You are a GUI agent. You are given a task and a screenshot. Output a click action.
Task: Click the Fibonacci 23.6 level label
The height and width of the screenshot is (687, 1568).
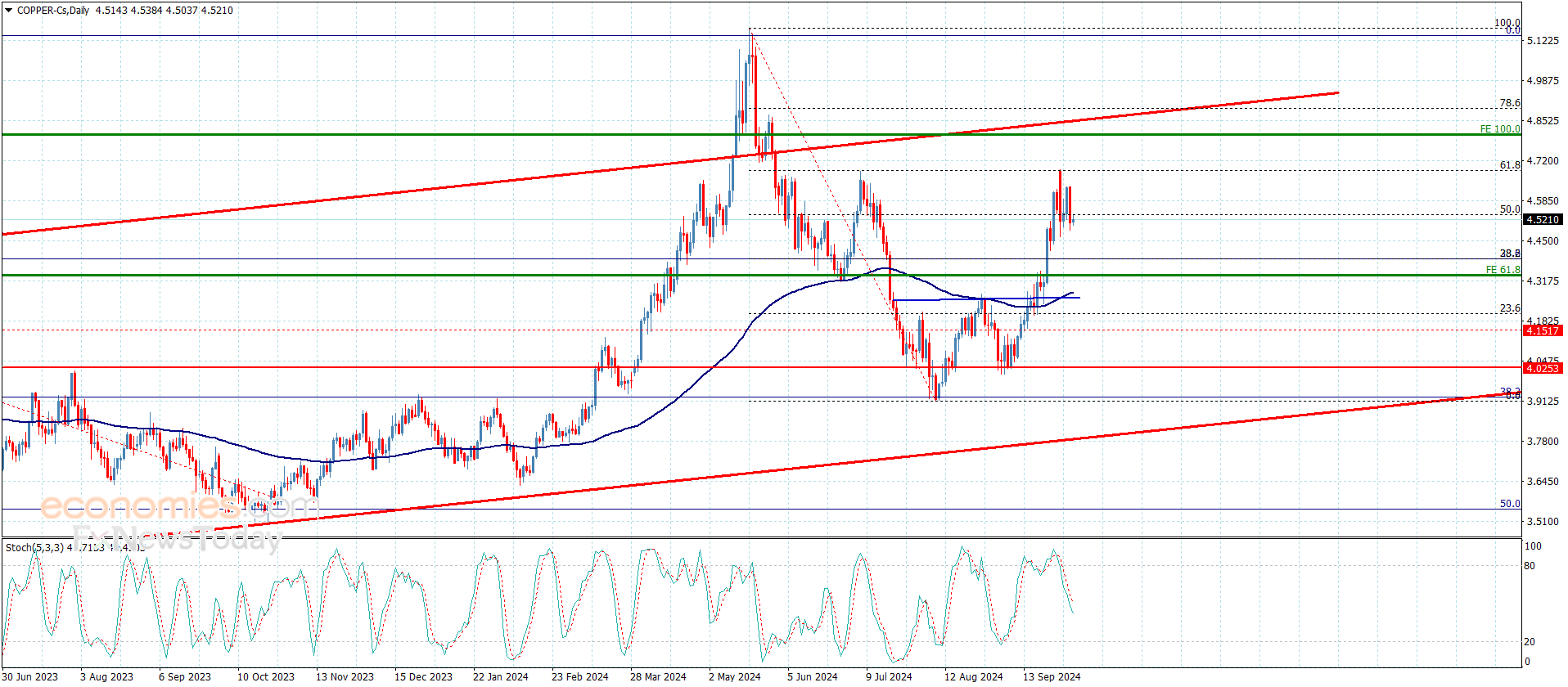click(x=1509, y=308)
